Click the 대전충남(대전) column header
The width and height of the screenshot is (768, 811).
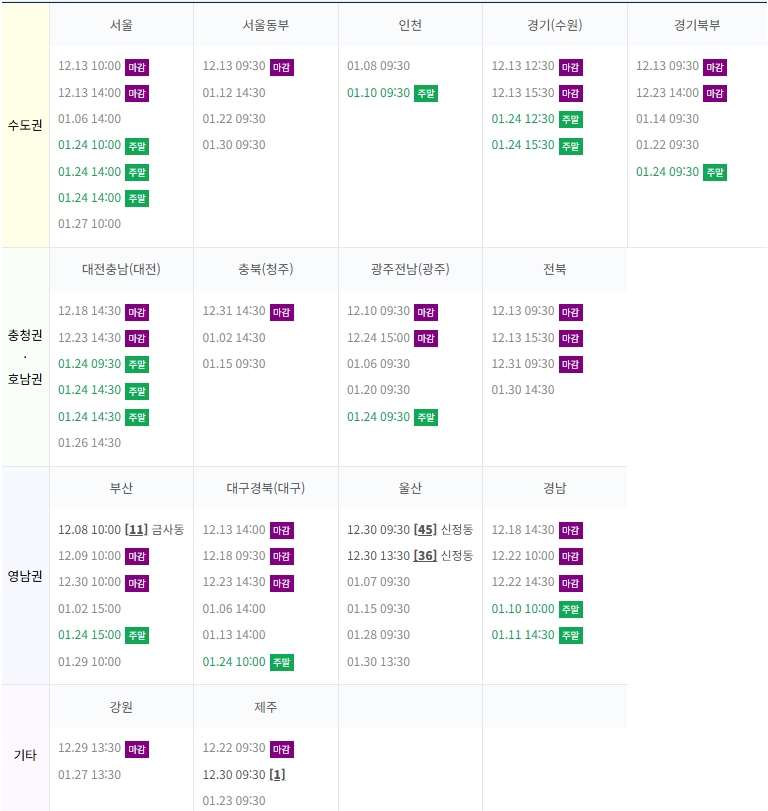tap(121, 269)
